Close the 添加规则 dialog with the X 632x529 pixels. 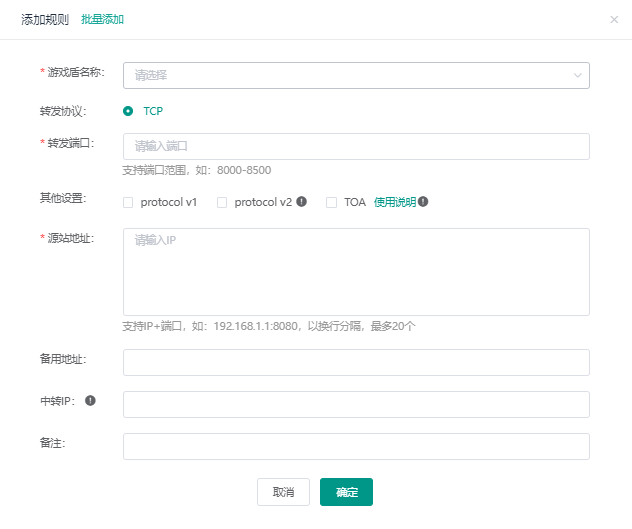click(x=614, y=19)
